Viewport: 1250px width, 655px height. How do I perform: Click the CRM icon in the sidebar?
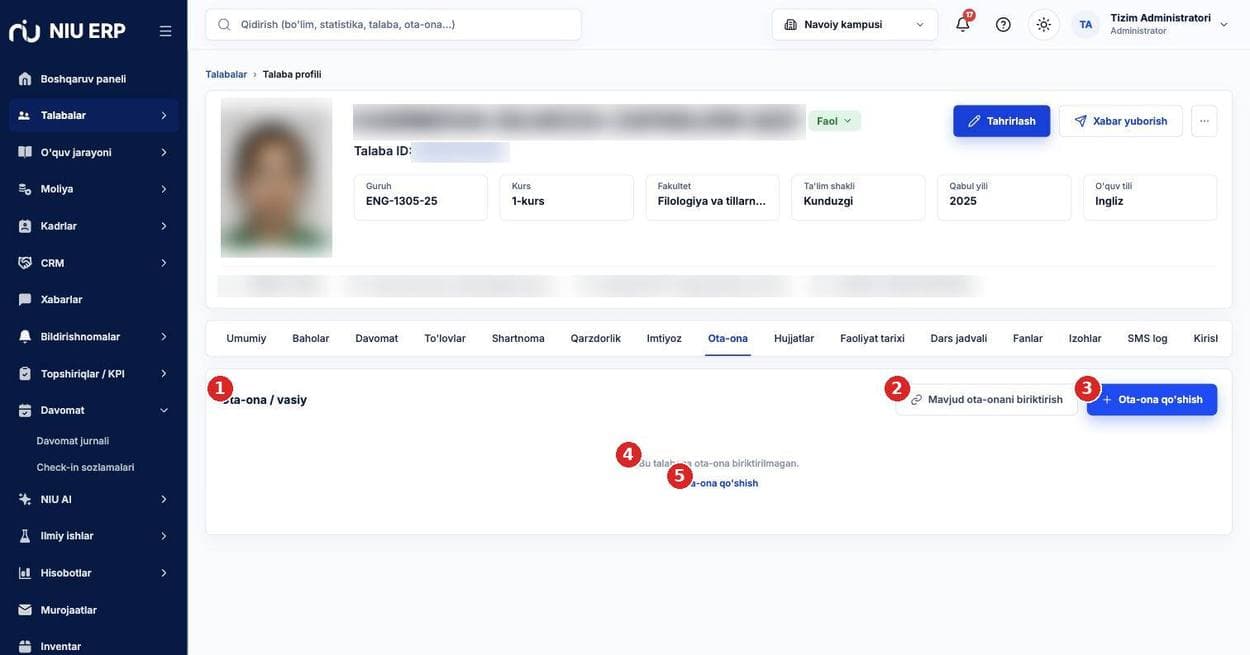[25, 263]
